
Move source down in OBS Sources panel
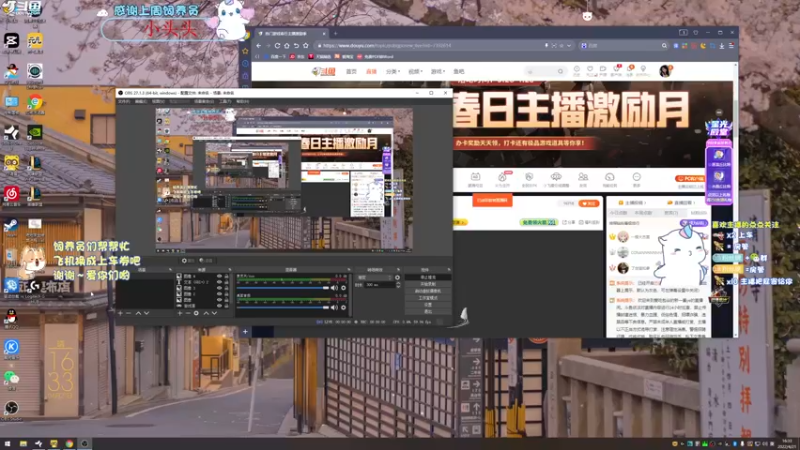coord(214,313)
